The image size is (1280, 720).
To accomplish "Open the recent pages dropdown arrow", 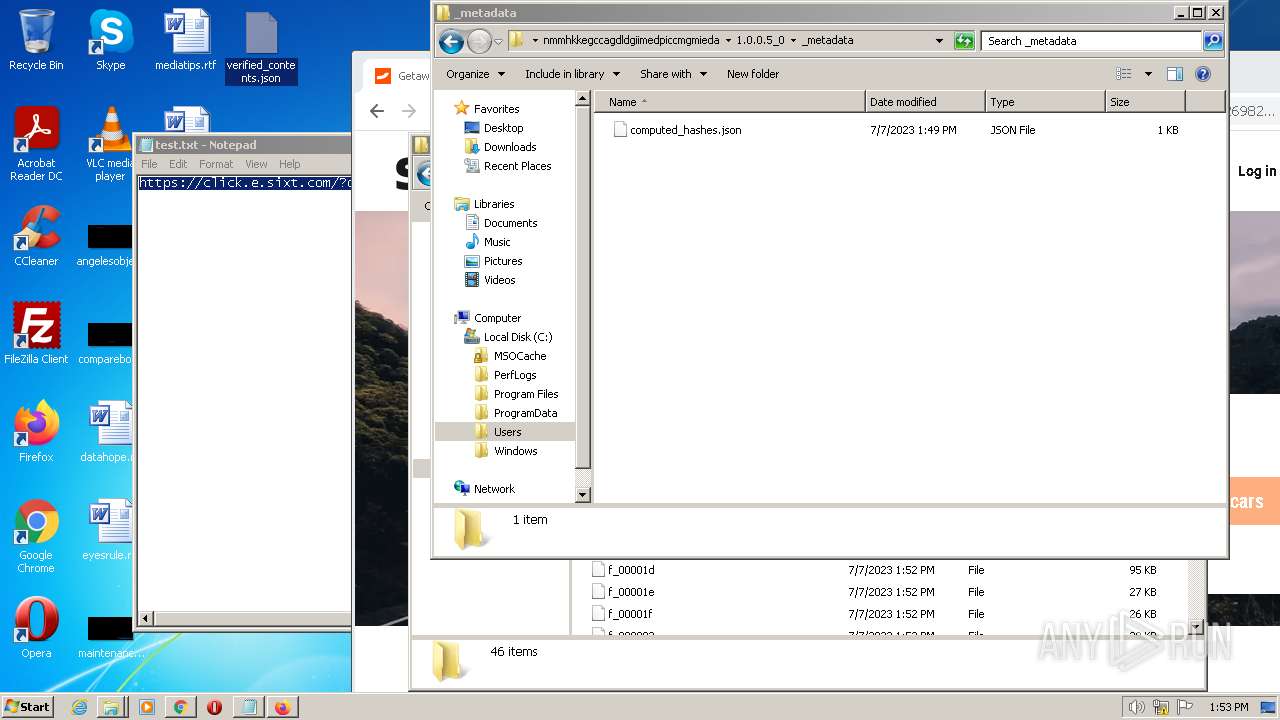I will tap(498, 41).
